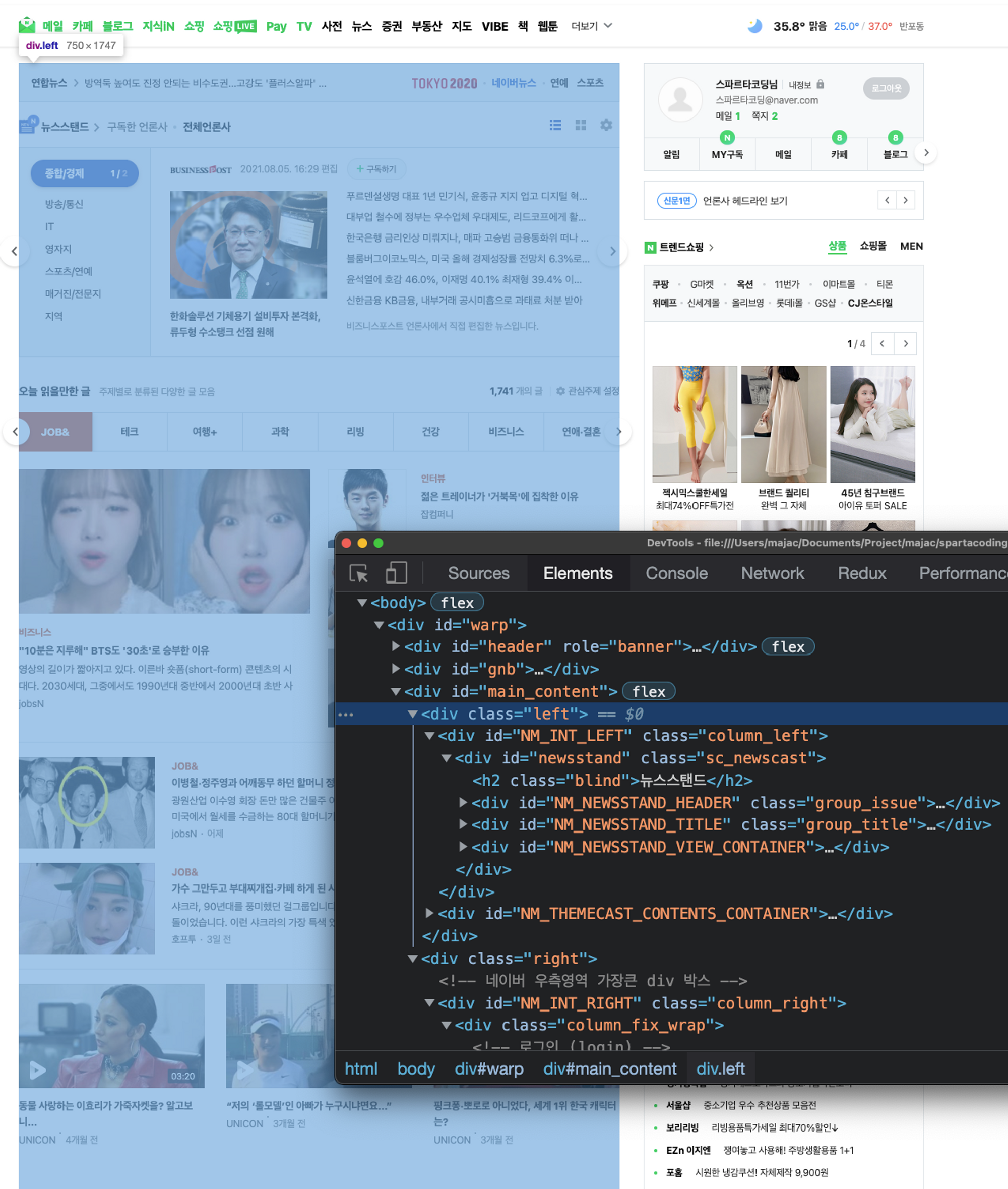Click previous arrow on newsstand left edge

pyautogui.click(x=15, y=251)
